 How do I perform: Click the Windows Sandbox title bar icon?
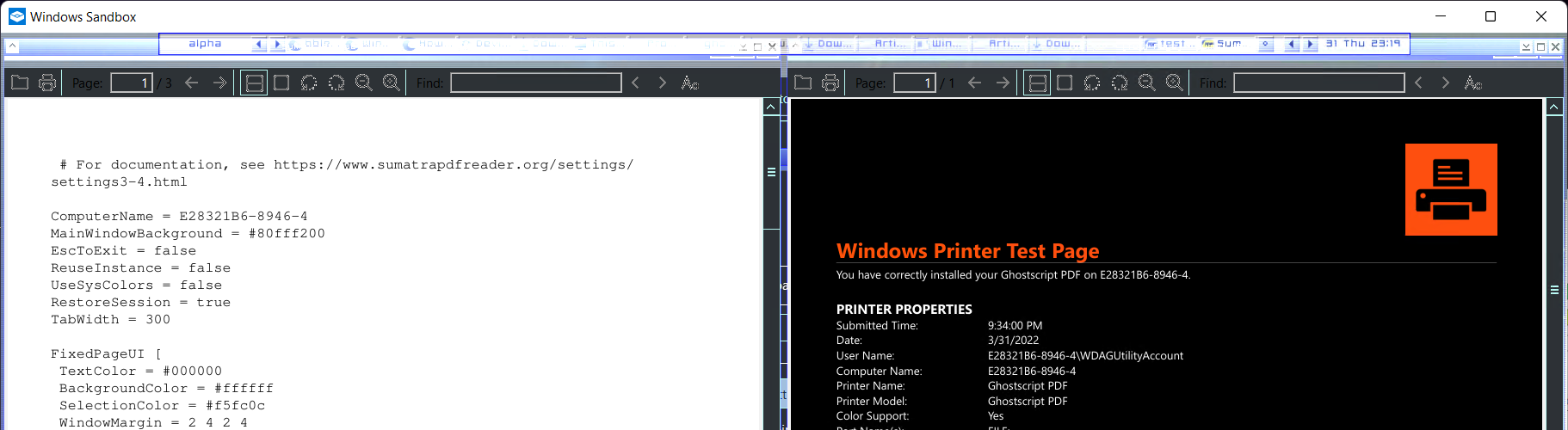tap(17, 16)
